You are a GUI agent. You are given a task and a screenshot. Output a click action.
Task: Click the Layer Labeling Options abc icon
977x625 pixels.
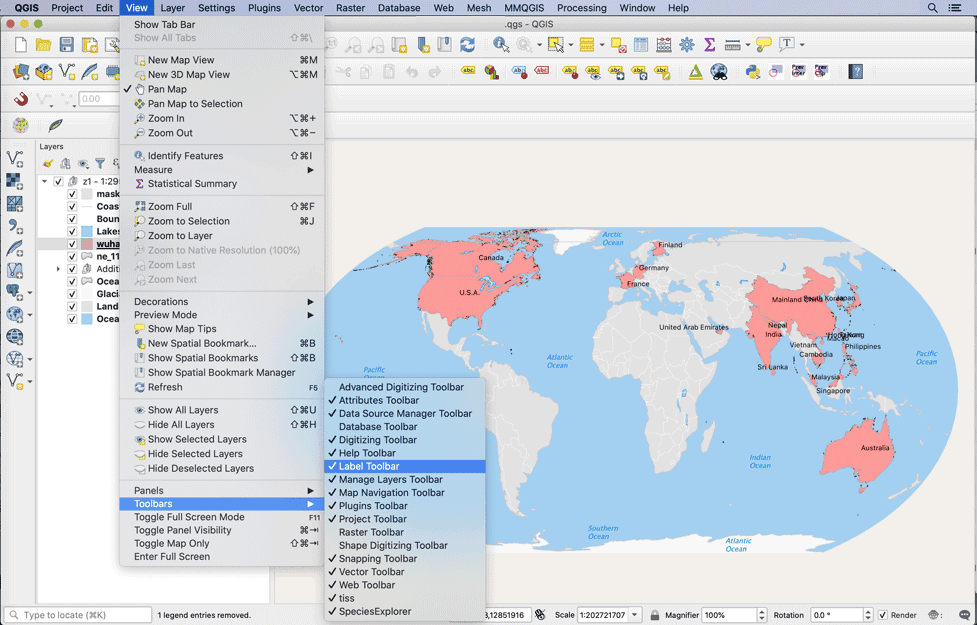(x=468, y=72)
